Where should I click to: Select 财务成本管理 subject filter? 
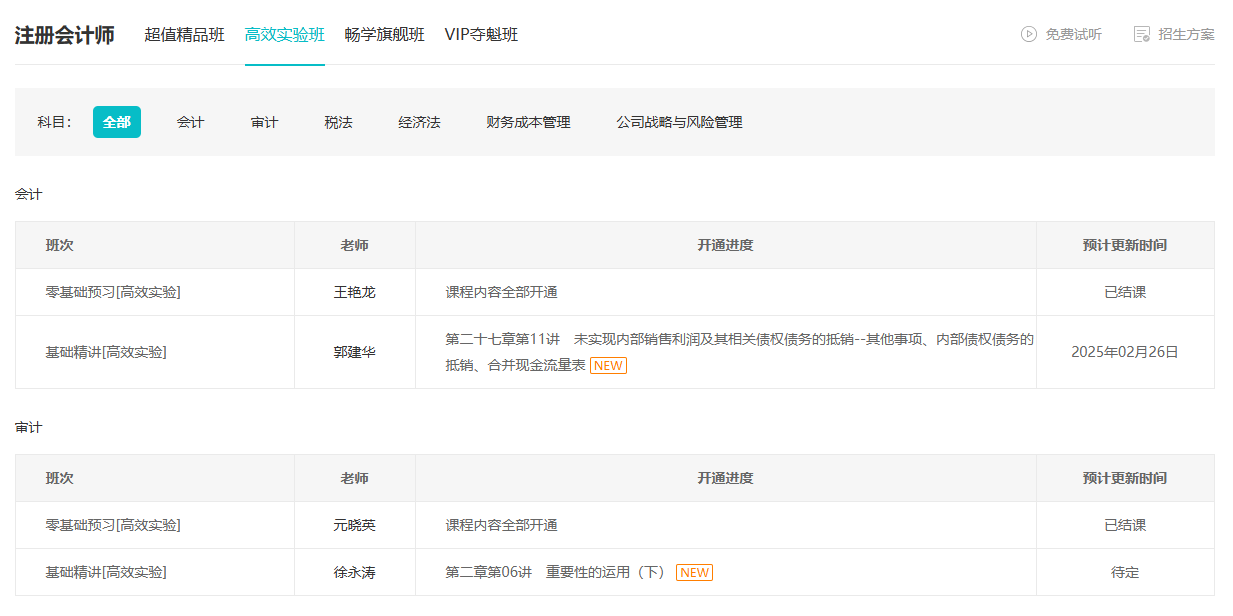point(528,122)
